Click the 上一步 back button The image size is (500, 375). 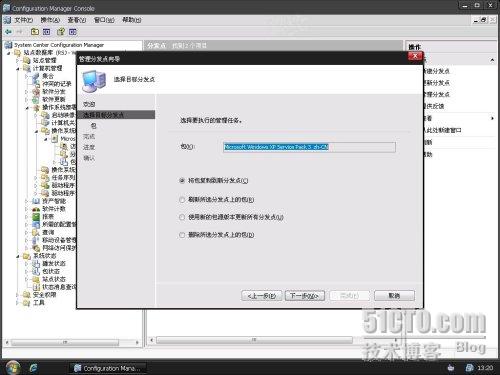(x=261, y=296)
